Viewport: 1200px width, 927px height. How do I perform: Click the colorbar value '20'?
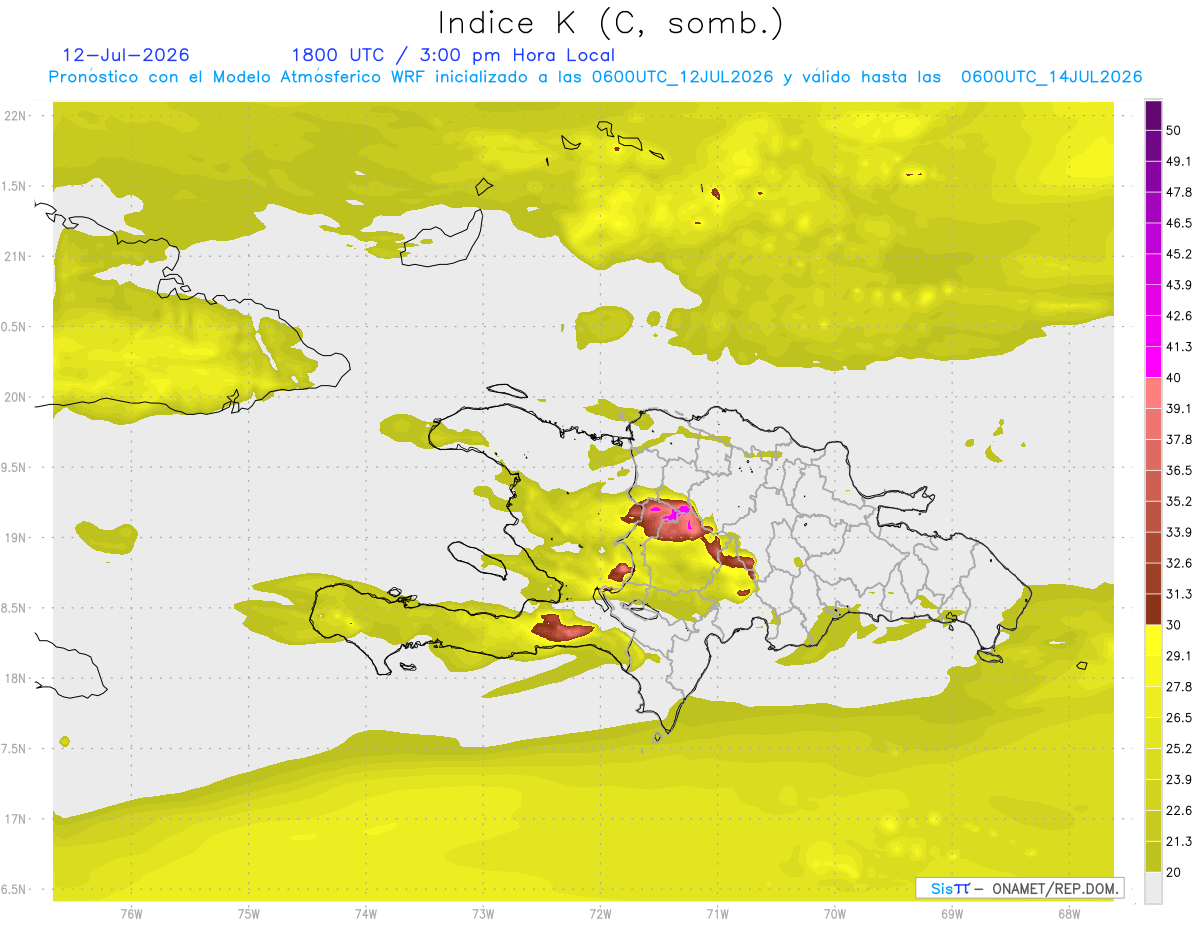[1174, 872]
